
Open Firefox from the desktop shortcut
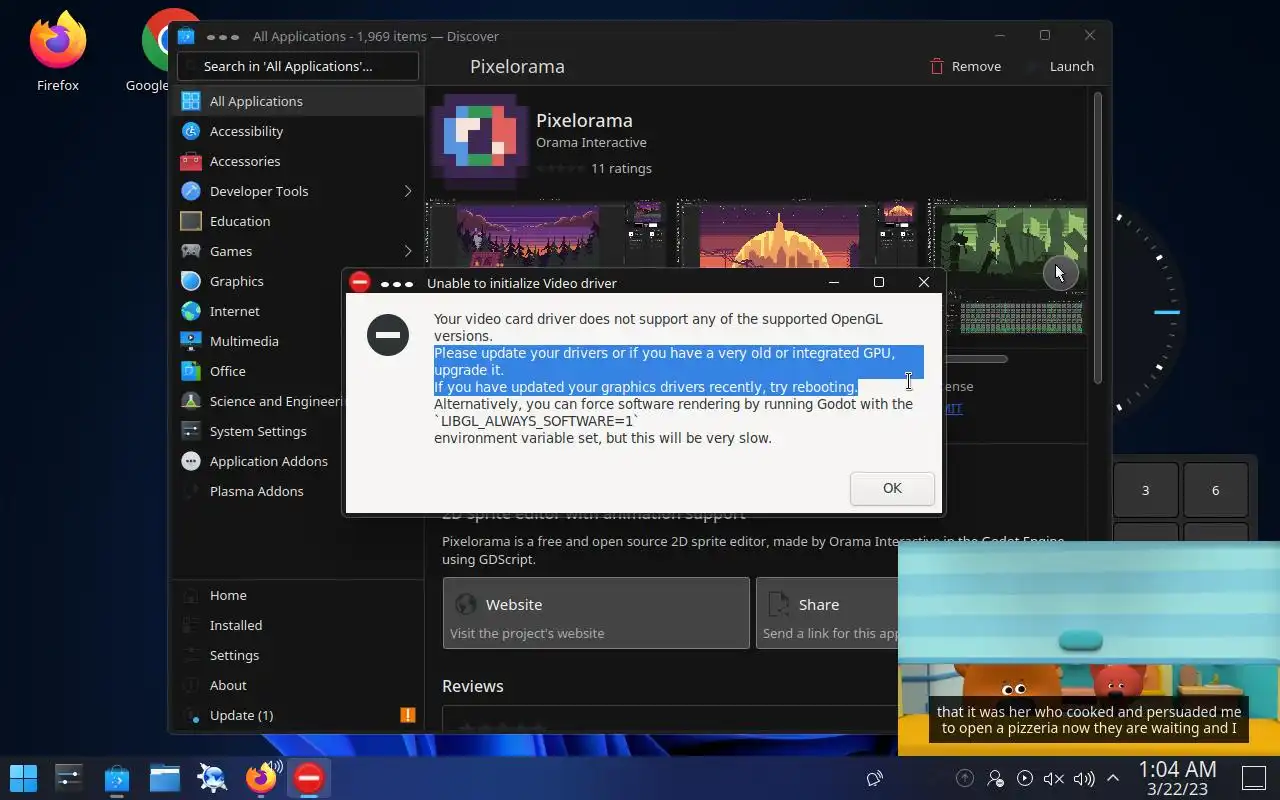click(58, 52)
